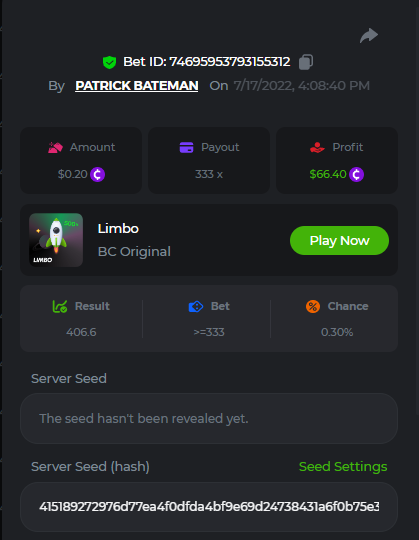Open PATRICK BATEMAN's profile link
Viewport: 419px width, 540px height.
(137, 86)
